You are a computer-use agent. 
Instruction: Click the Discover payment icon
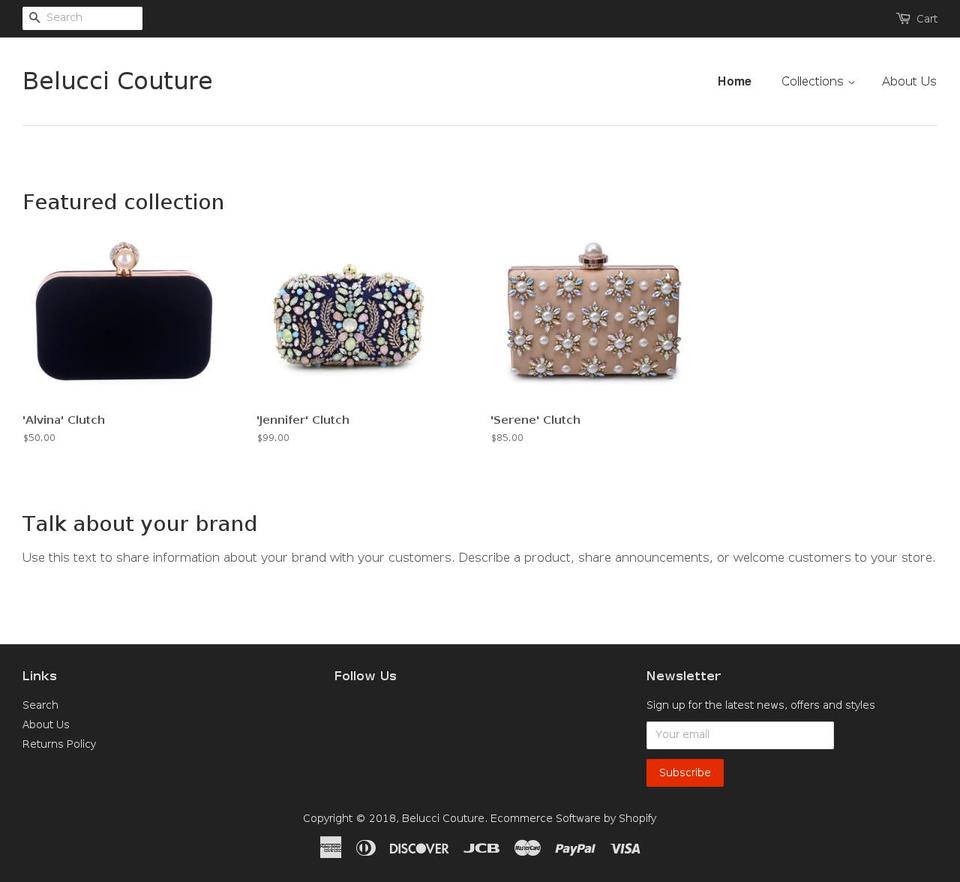tap(419, 848)
